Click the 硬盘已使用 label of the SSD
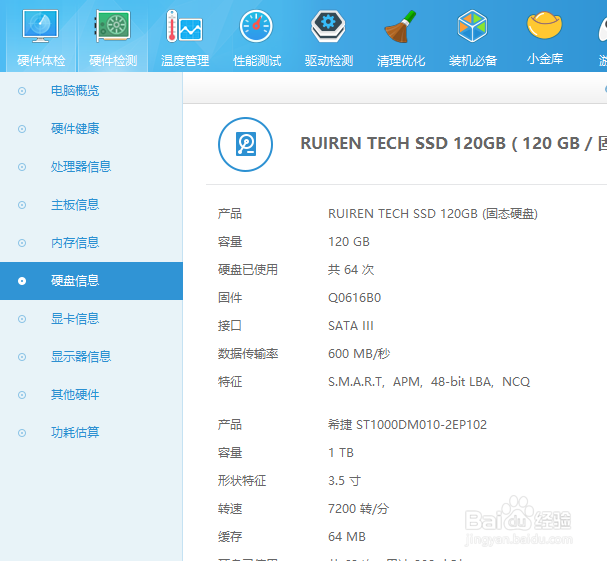 pyautogui.click(x=248, y=269)
